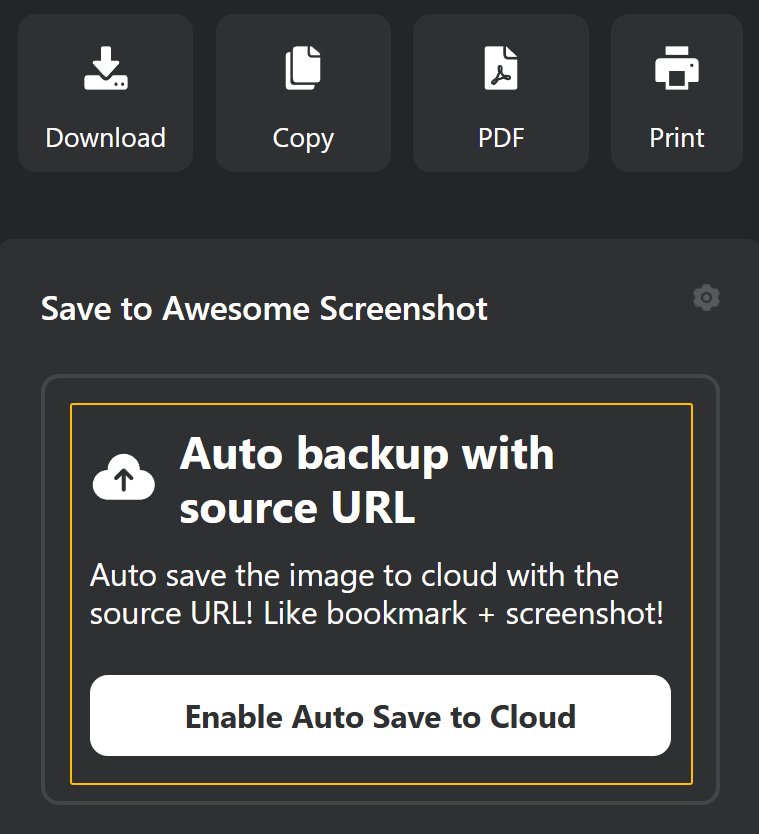
Task: Click the Download tray arrow icon
Action: pyautogui.click(x=106, y=68)
